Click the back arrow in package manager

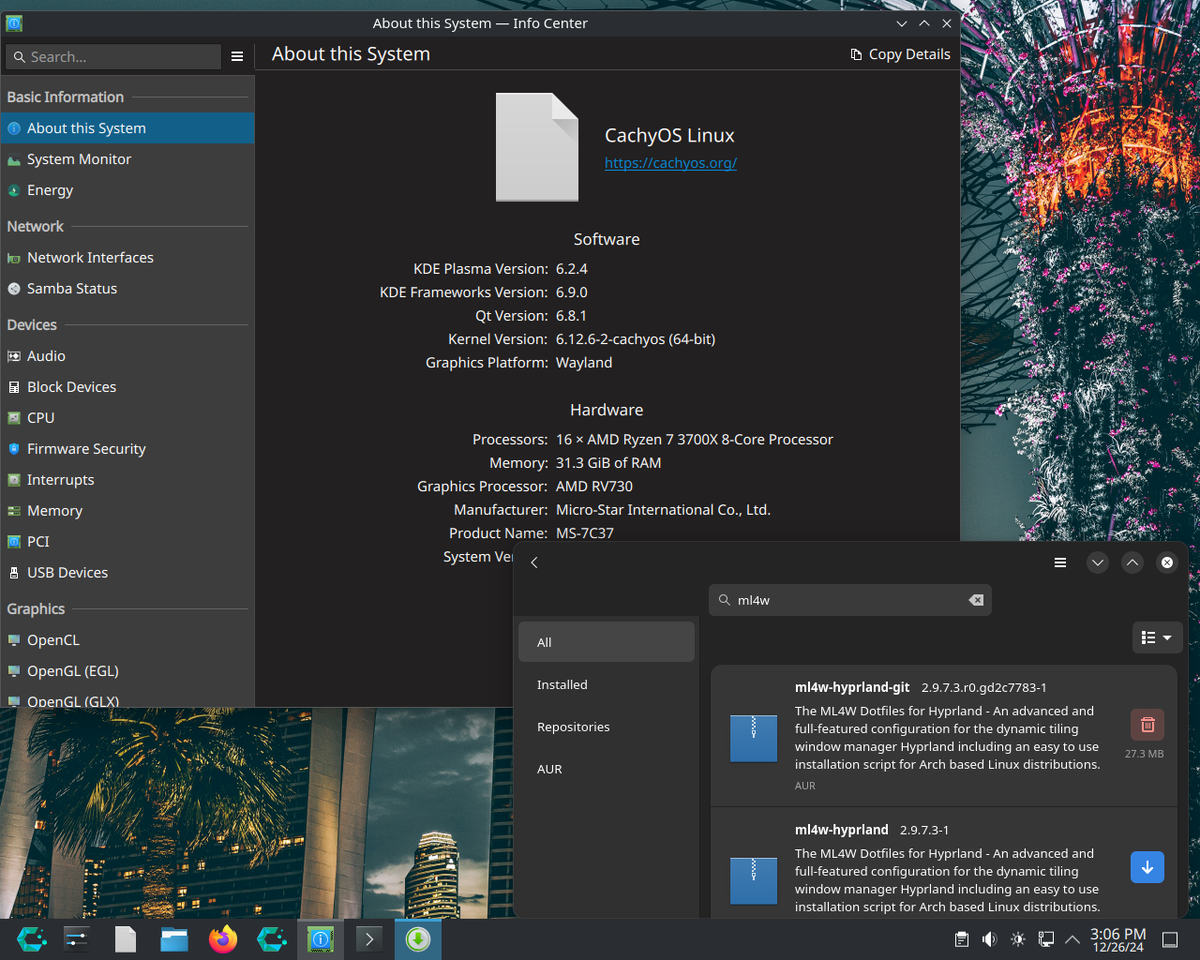pos(535,563)
